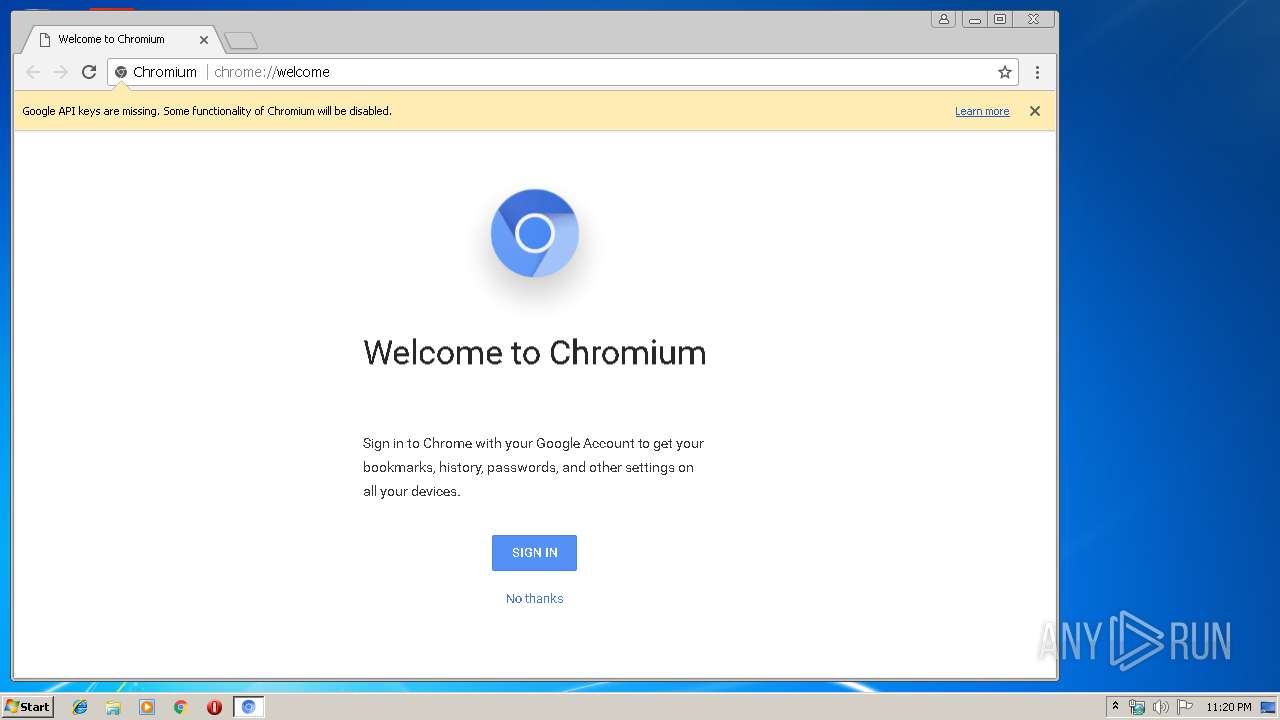Close the Chromium window

[x=1033, y=19]
